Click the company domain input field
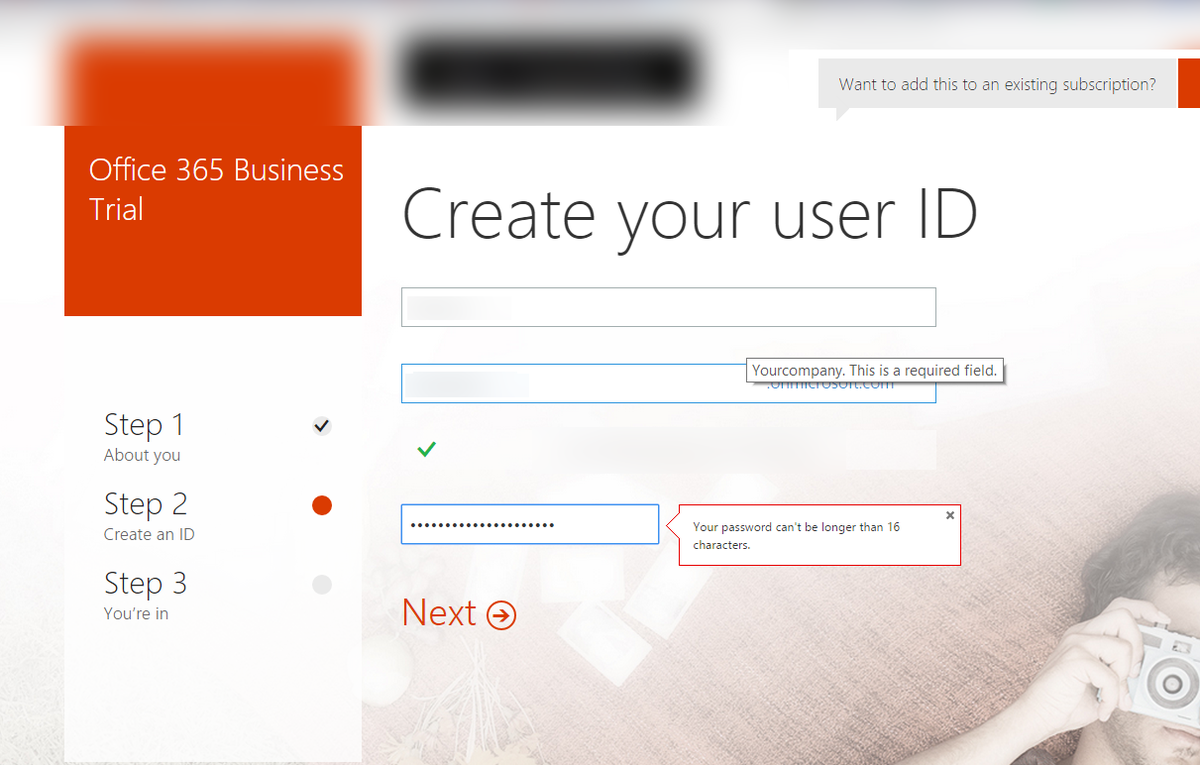 [x=668, y=383]
